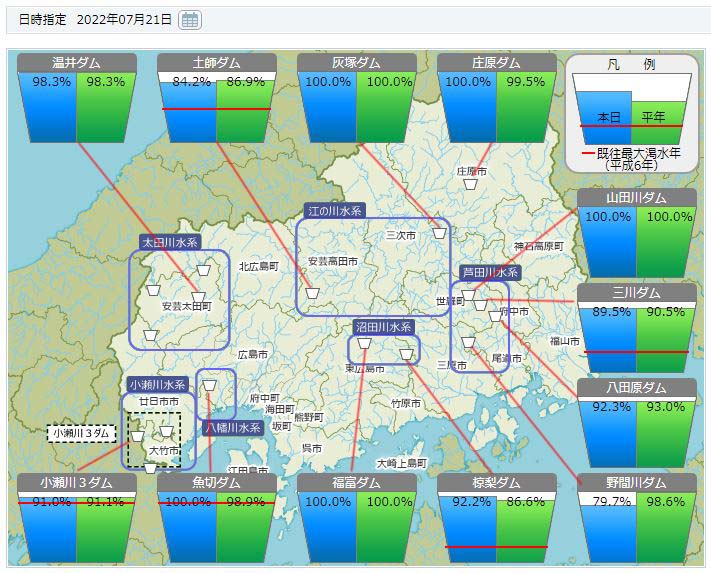Screen dimensions: 711x573
Task: Click the left dam icon in 沼田川水系
Action: (364, 343)
